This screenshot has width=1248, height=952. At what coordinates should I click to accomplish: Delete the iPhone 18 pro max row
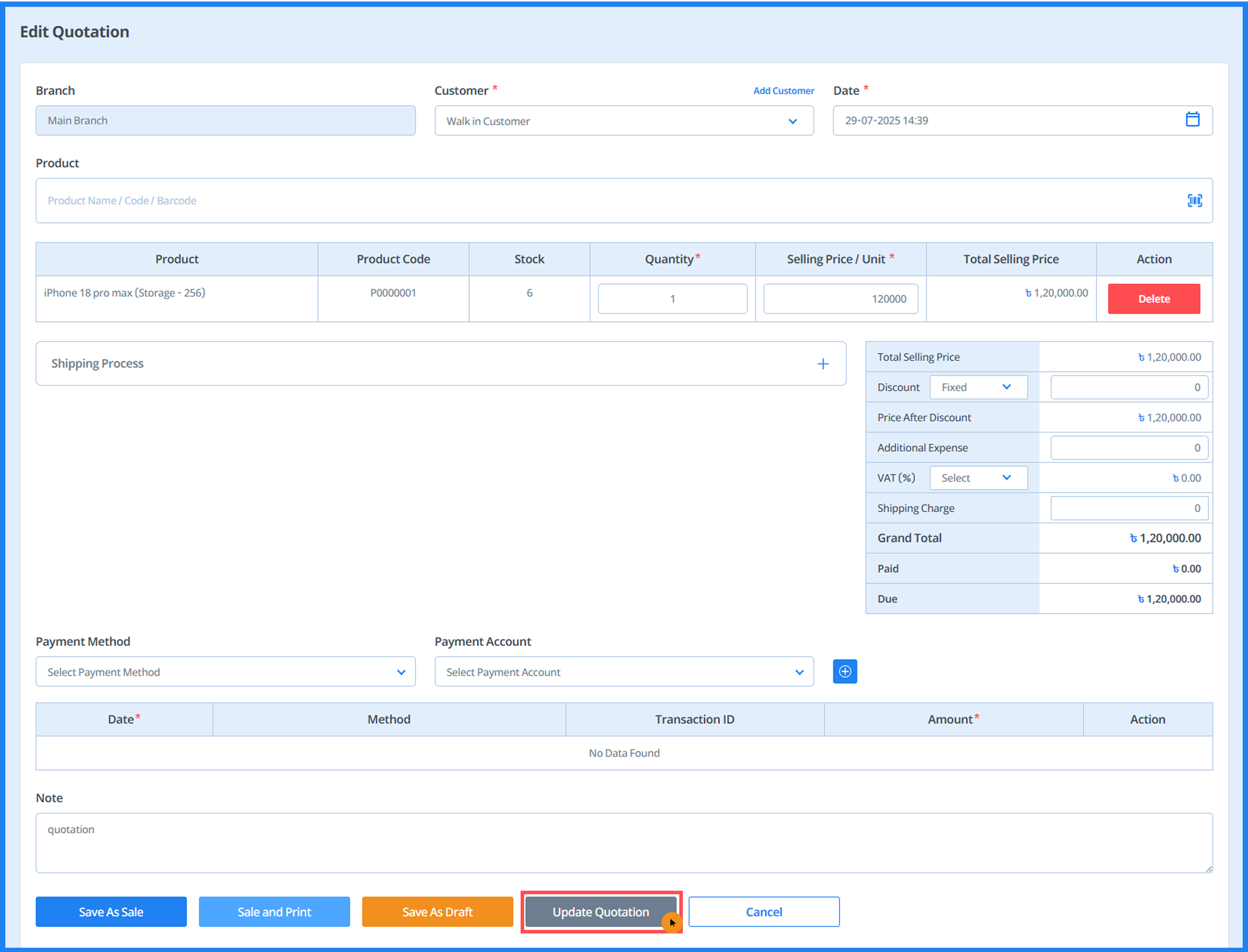coord(1154,298)
